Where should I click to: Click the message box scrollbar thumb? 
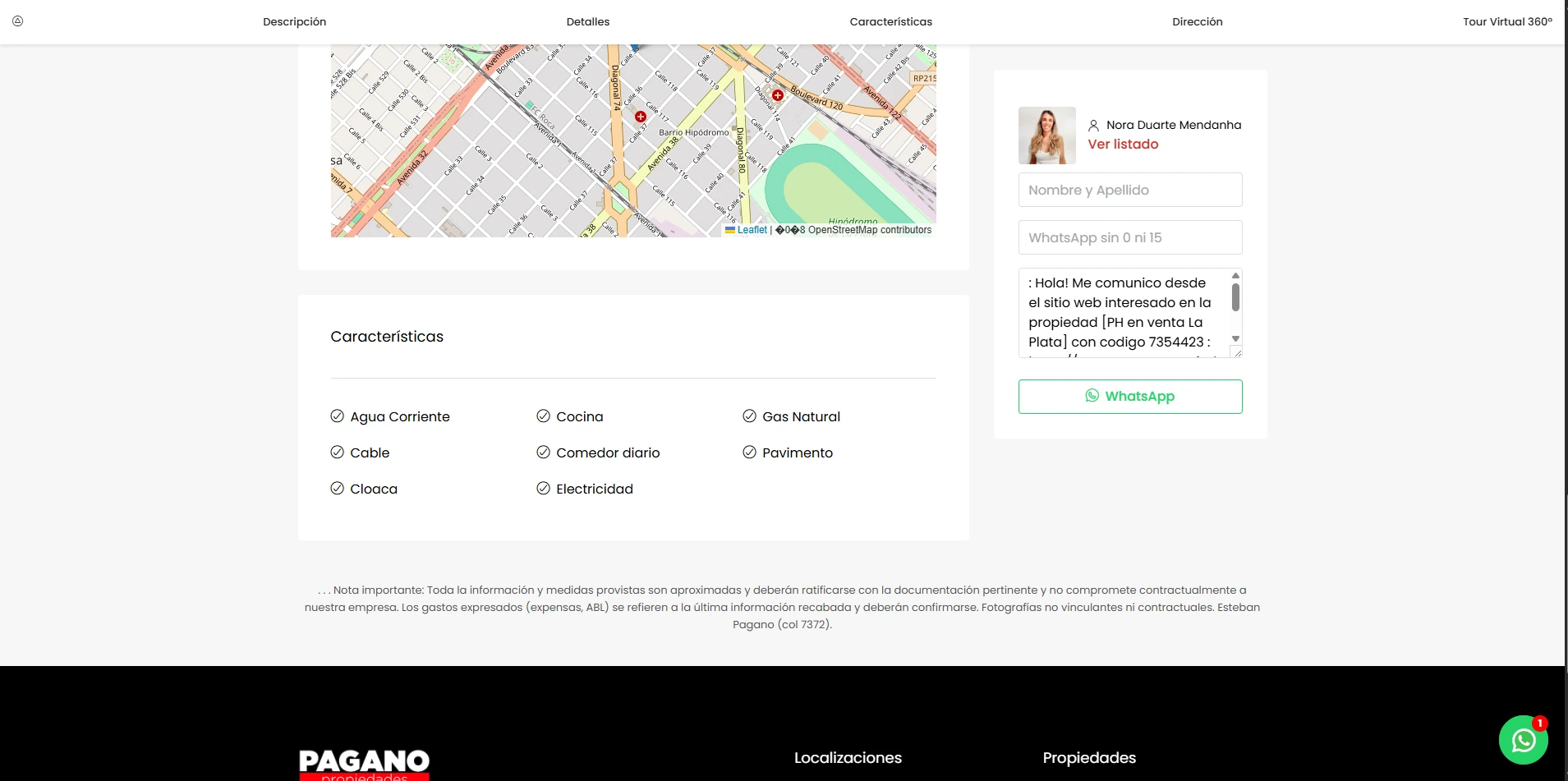pos(1235,297)
